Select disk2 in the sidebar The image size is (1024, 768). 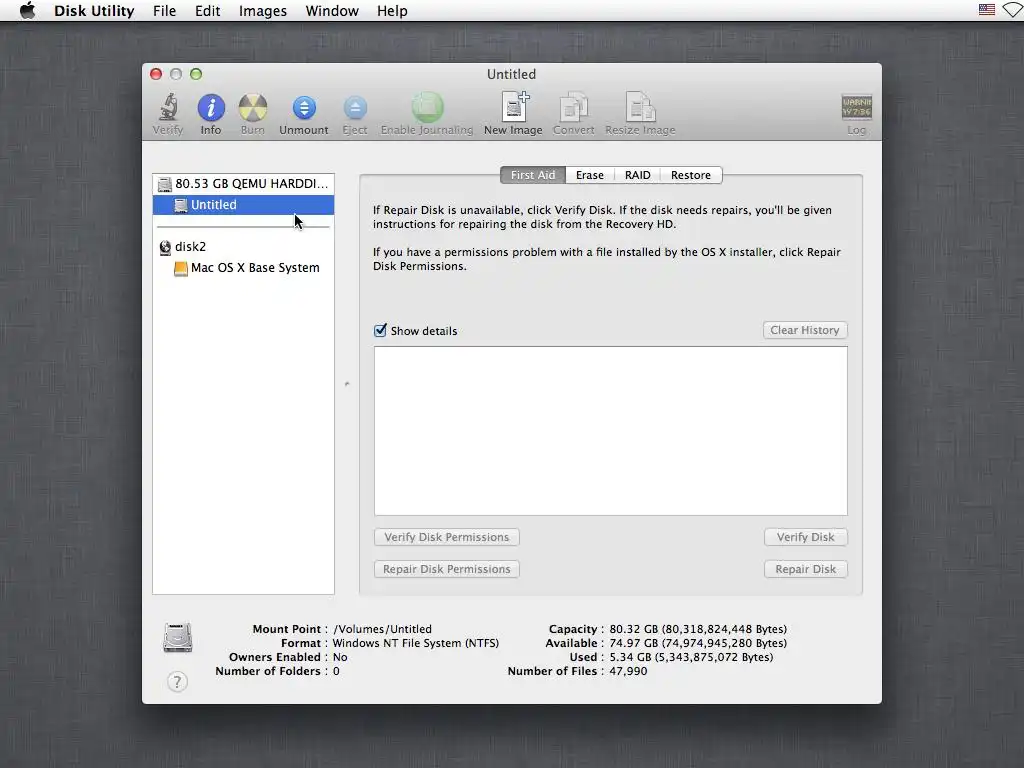(244, 246)
